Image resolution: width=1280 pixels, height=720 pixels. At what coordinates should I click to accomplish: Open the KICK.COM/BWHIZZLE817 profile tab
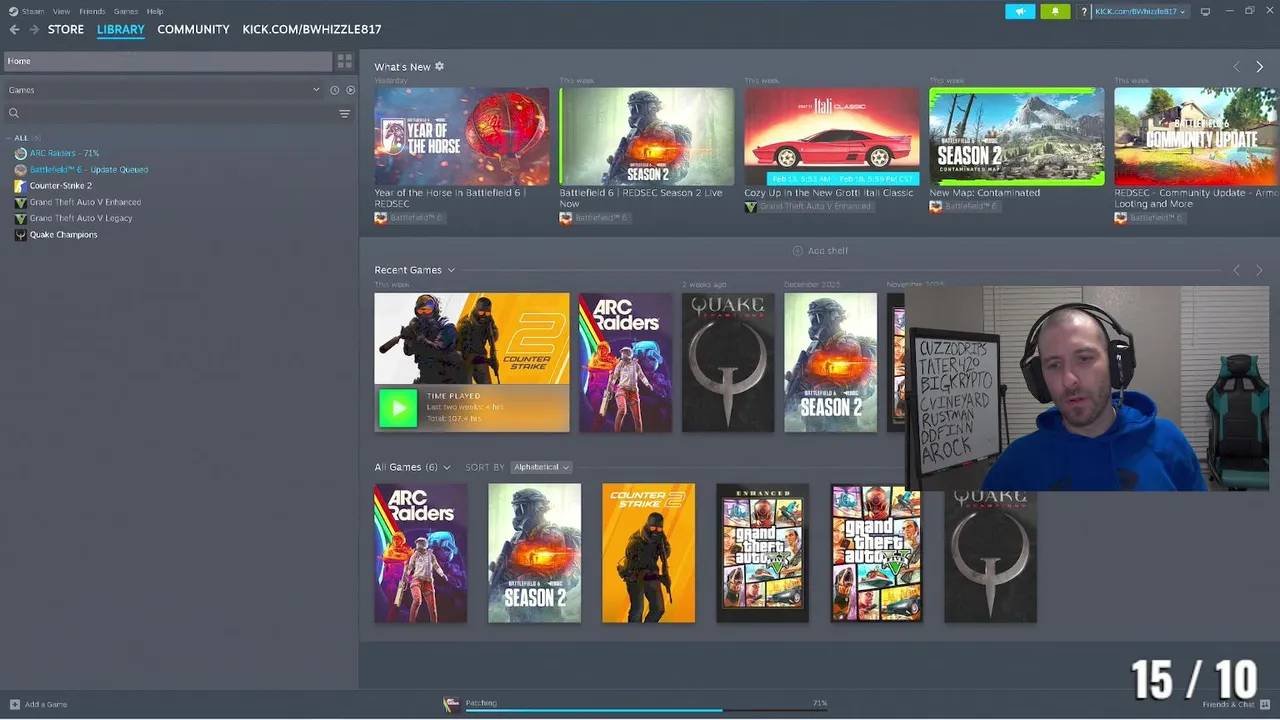[312, 29]
